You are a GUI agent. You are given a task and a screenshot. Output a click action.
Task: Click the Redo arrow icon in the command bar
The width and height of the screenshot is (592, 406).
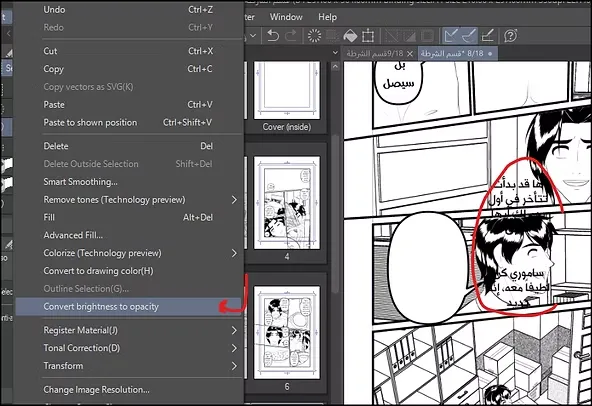[x=291, y=36]
